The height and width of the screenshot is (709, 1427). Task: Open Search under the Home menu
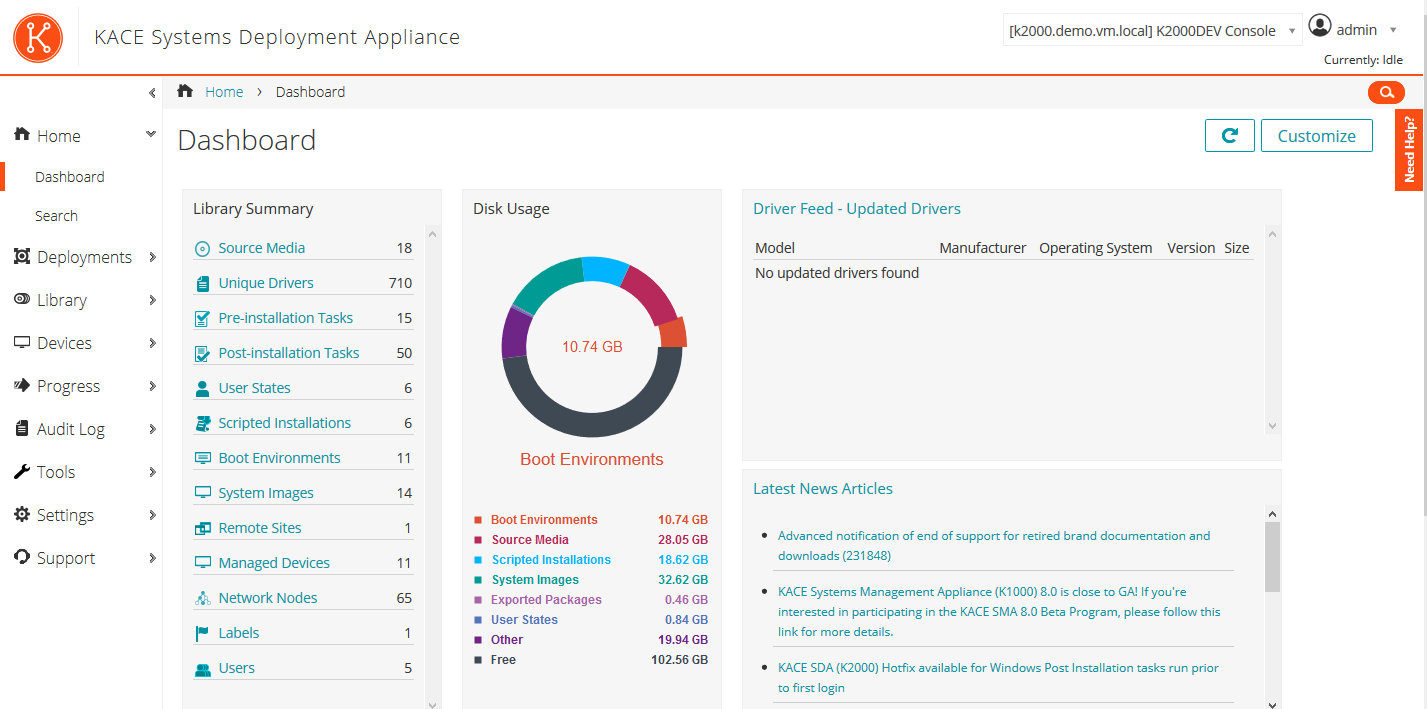pos(56,216)
